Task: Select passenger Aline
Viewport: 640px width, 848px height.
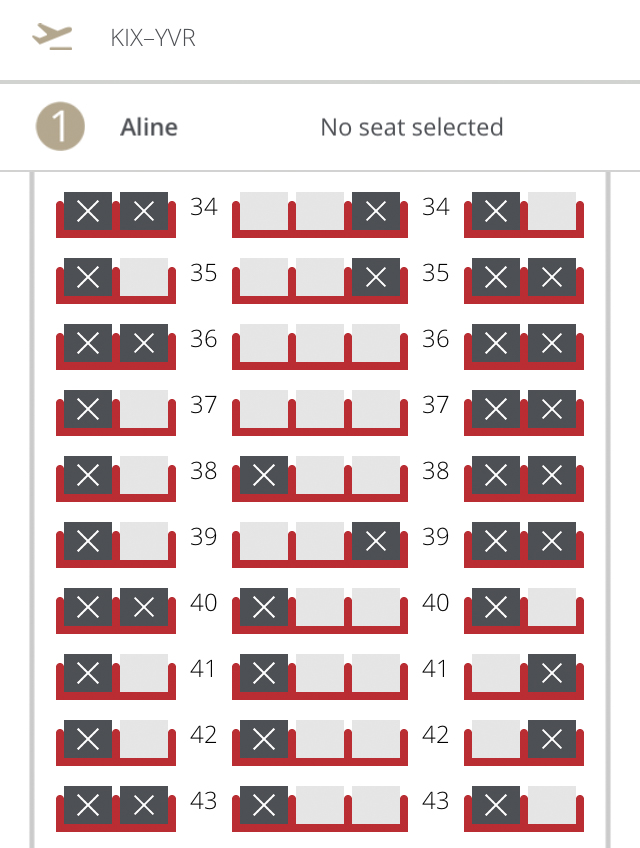Action: click(149, 127)
